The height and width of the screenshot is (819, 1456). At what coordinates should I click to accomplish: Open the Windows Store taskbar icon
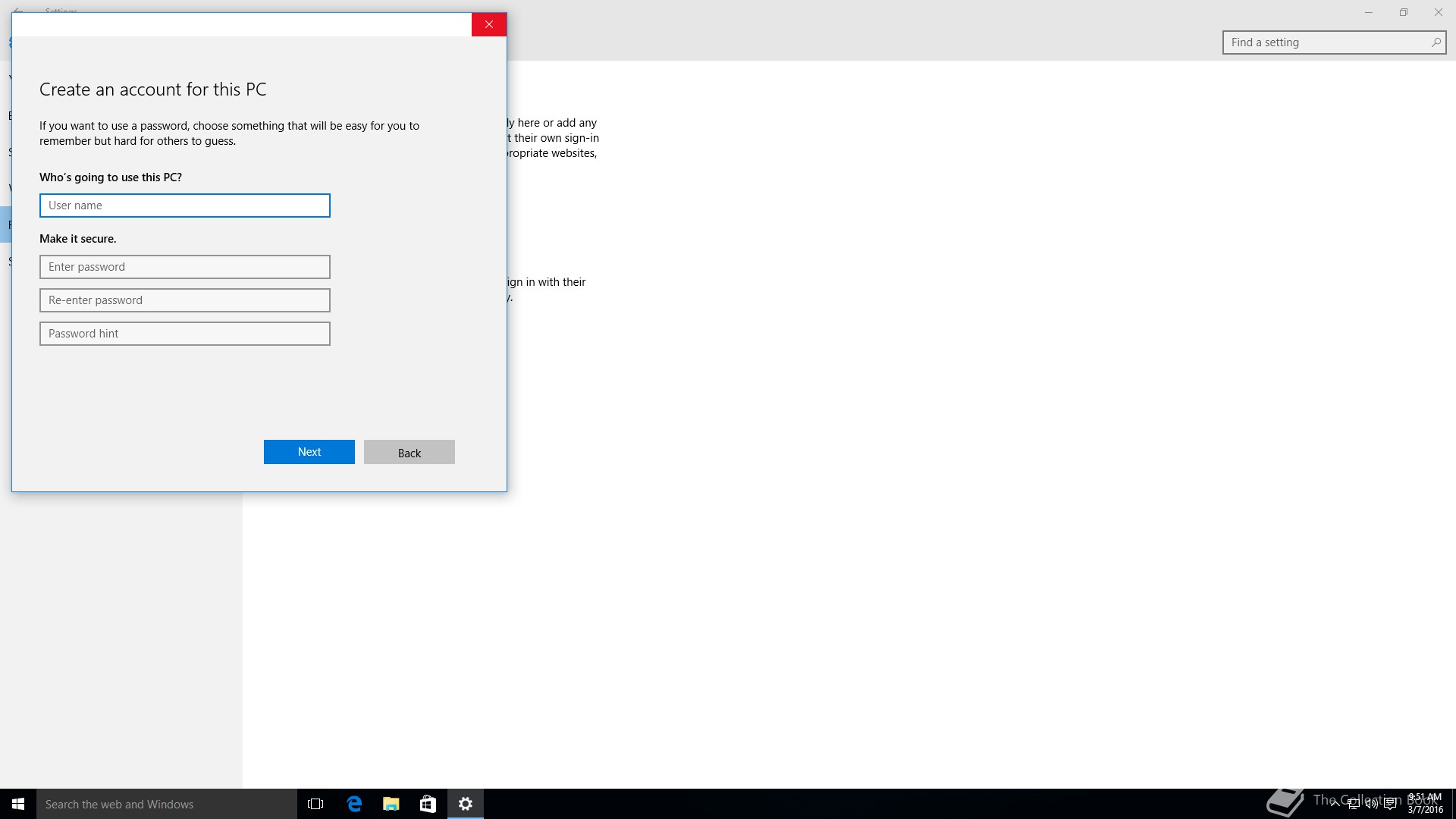428,804
